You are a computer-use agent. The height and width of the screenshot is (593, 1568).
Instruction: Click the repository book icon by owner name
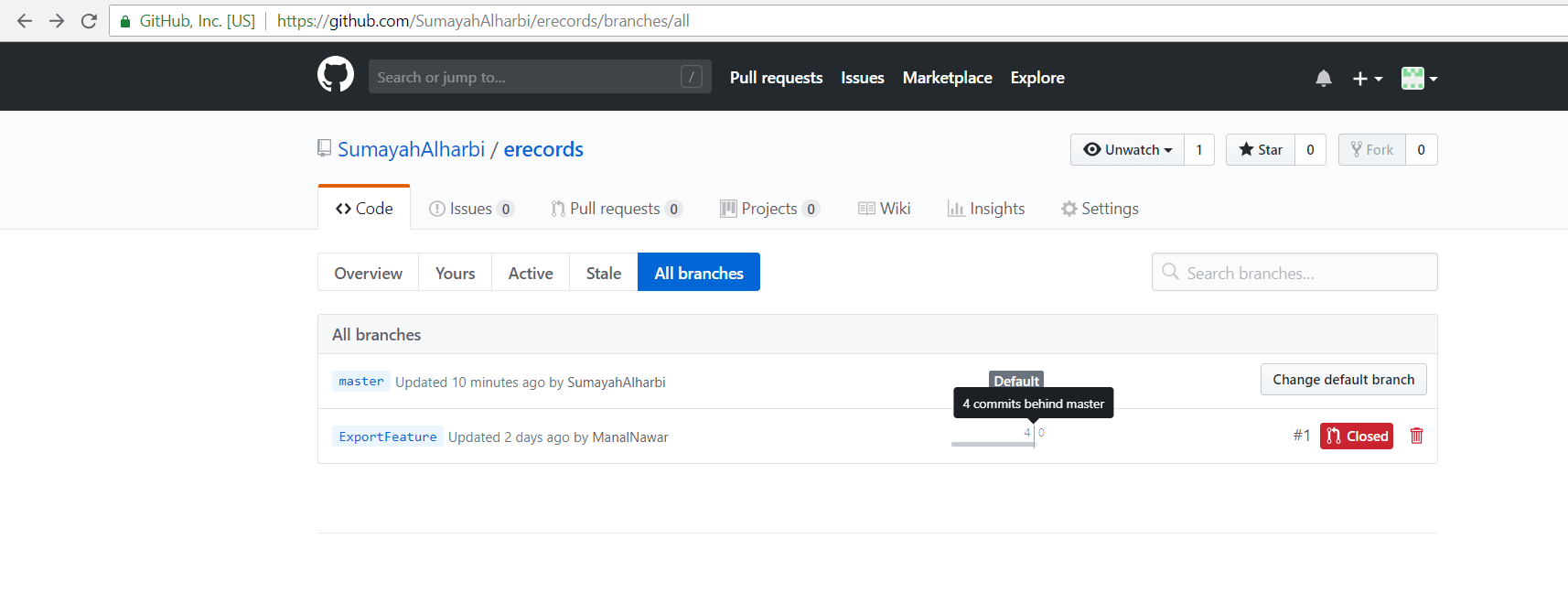[324, 148]
